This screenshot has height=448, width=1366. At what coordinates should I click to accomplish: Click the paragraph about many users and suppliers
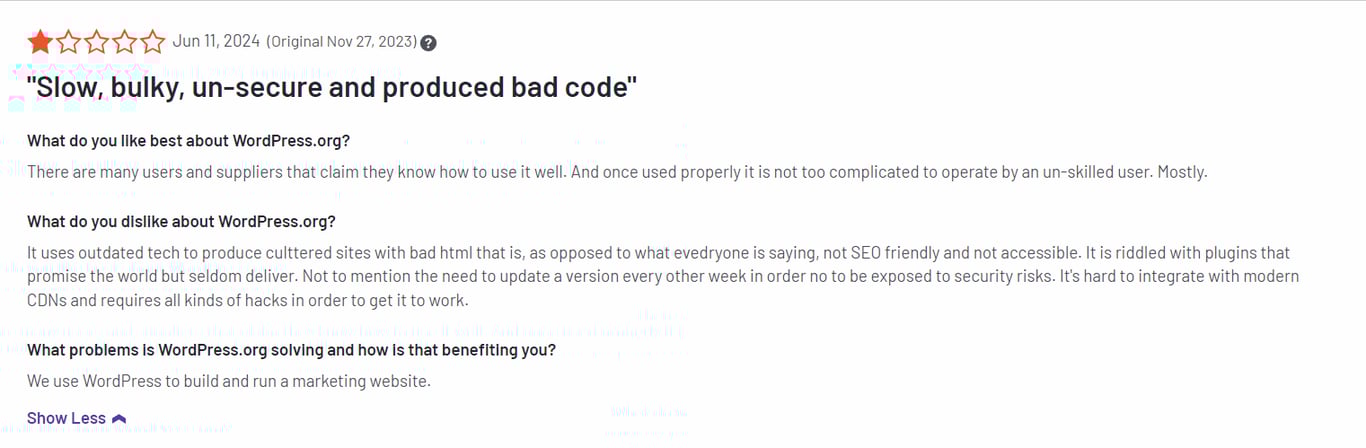click(617, 172)
